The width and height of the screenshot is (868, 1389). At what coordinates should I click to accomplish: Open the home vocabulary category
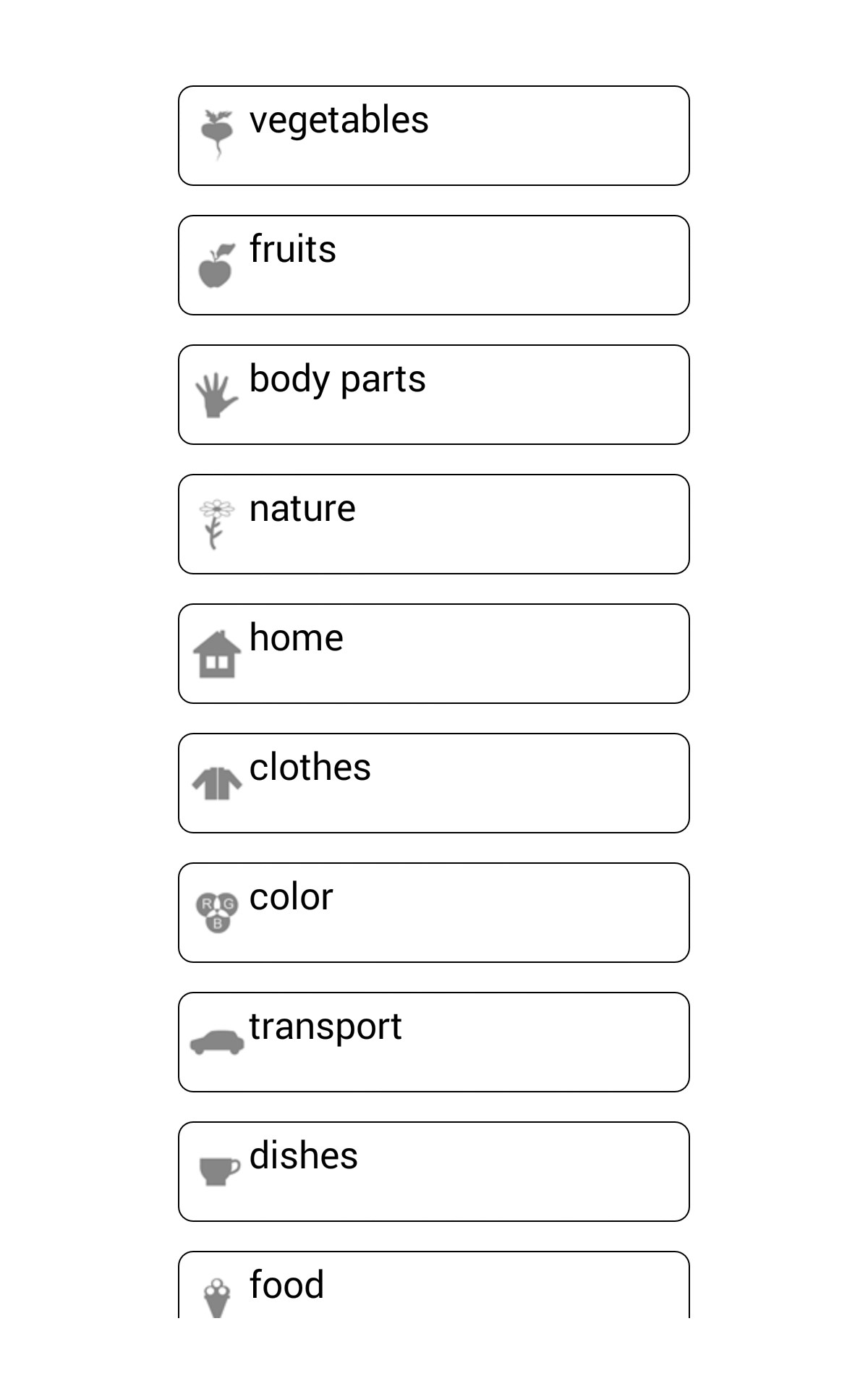pos(434,654)
